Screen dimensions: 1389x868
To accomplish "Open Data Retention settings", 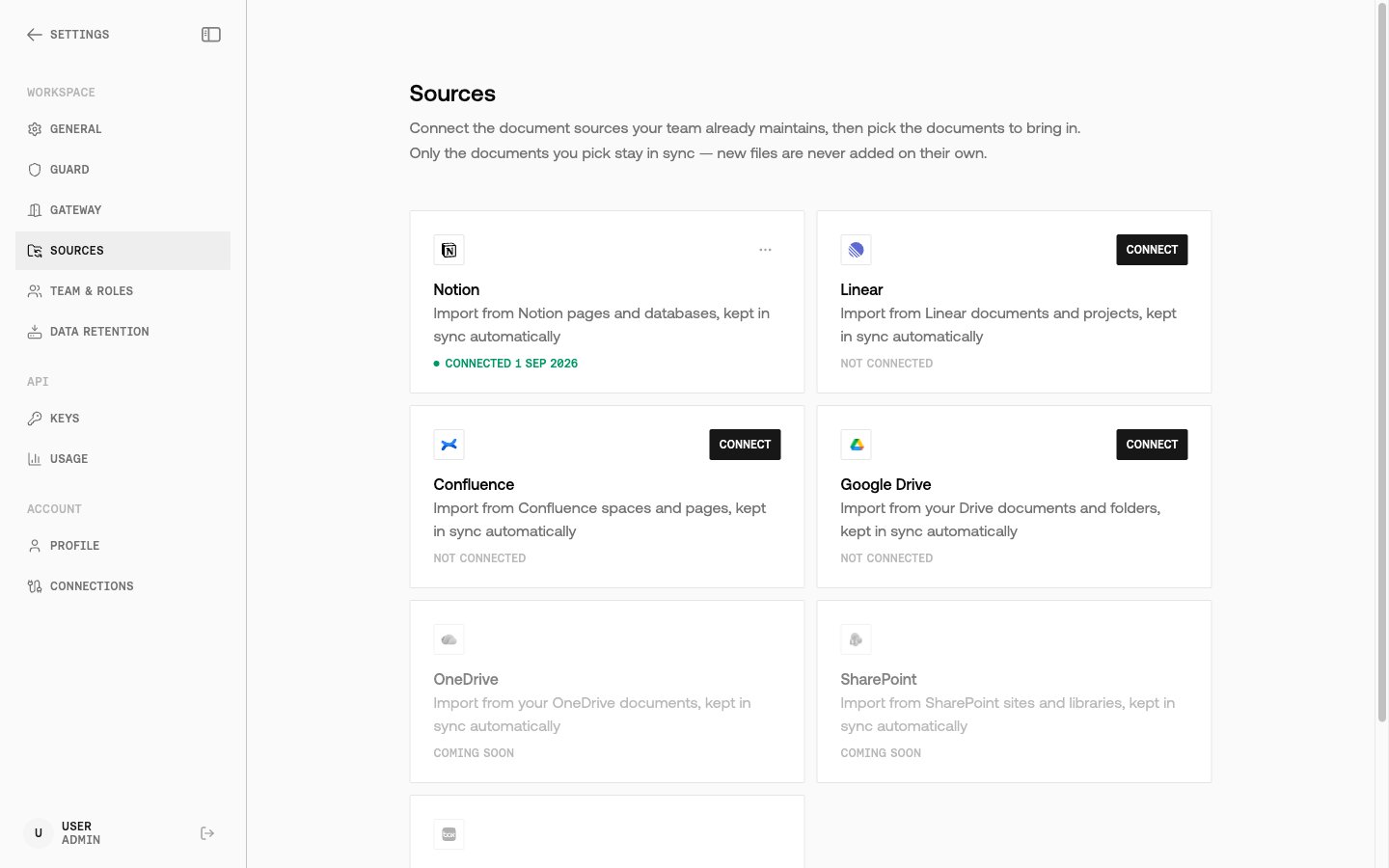I will coord(123,332).
